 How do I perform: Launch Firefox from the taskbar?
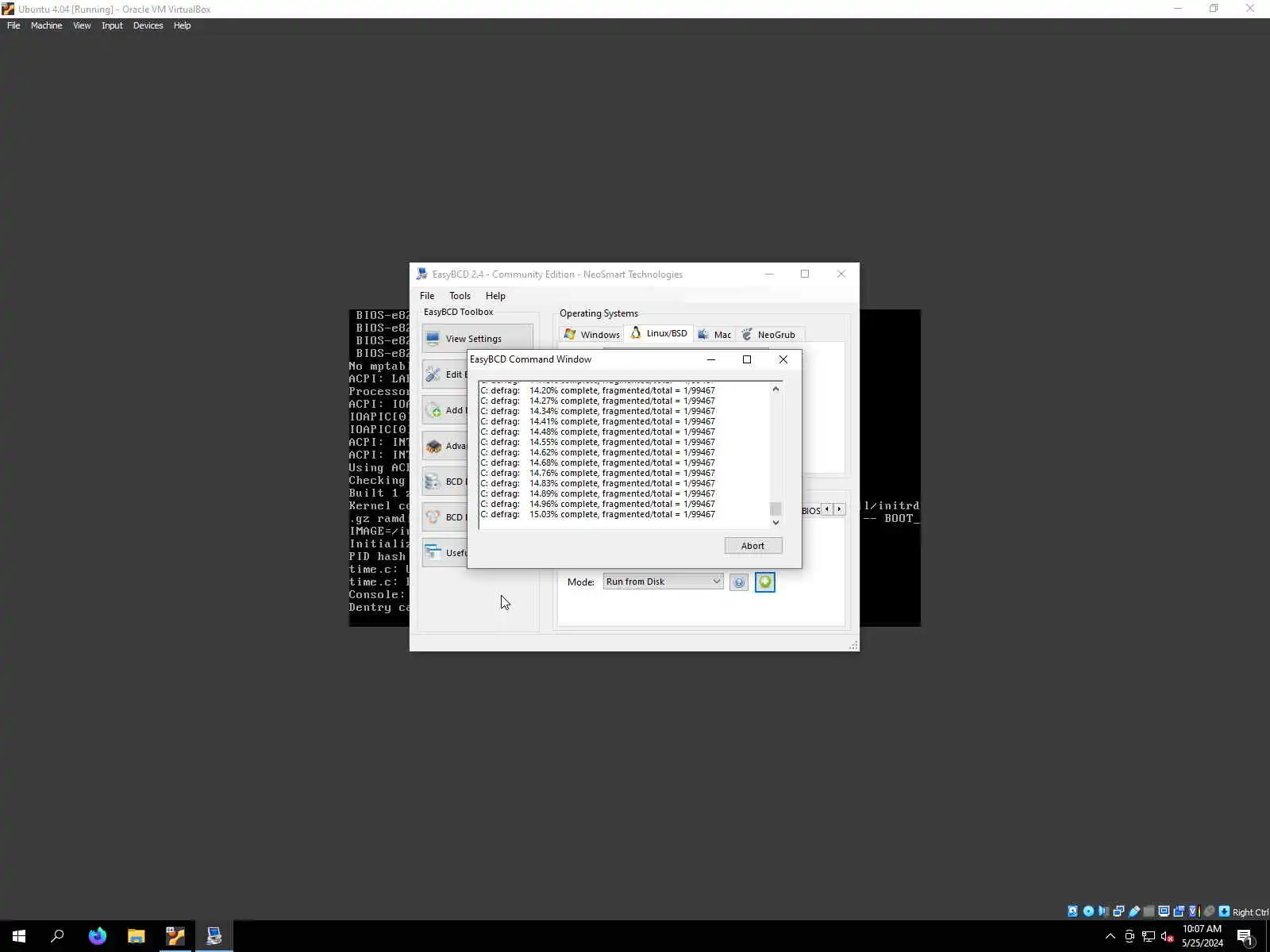(98, 936)
